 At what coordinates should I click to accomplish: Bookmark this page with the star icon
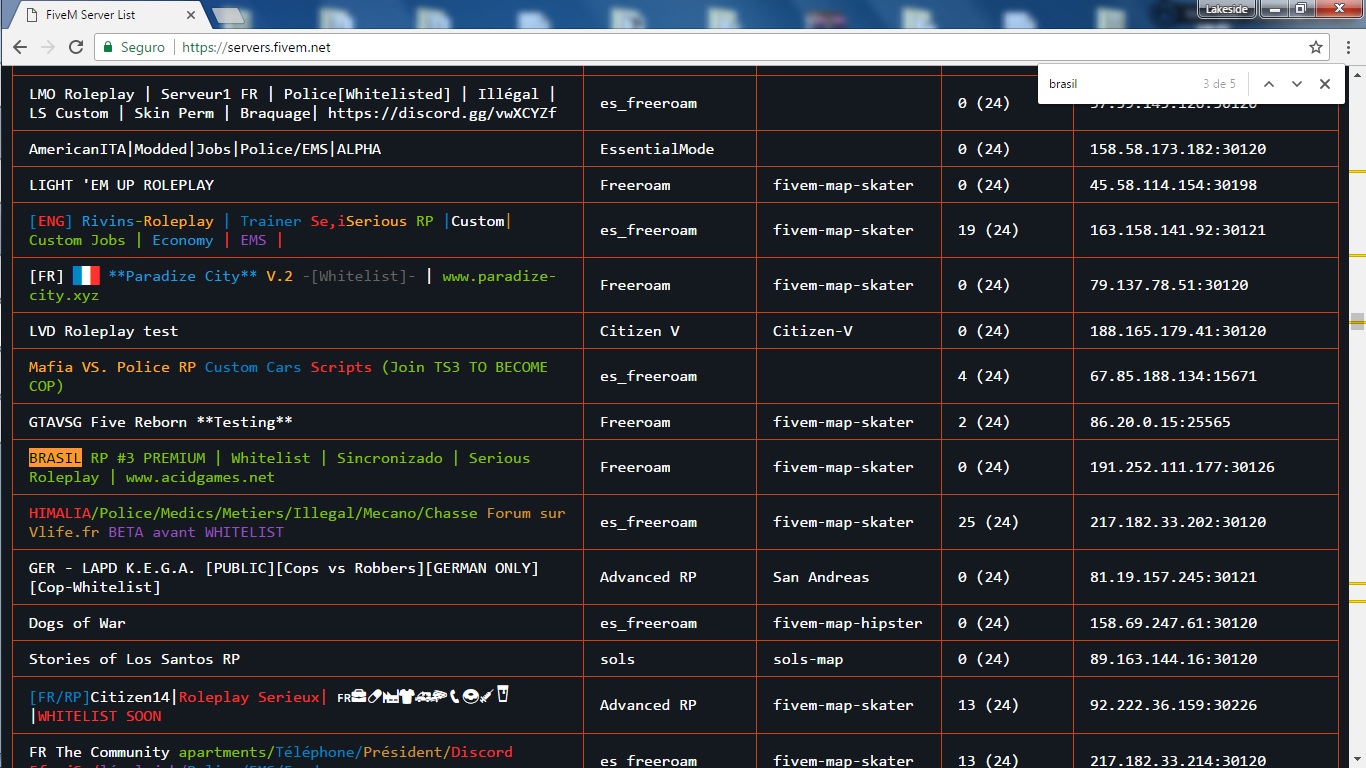coord(1316,47)
